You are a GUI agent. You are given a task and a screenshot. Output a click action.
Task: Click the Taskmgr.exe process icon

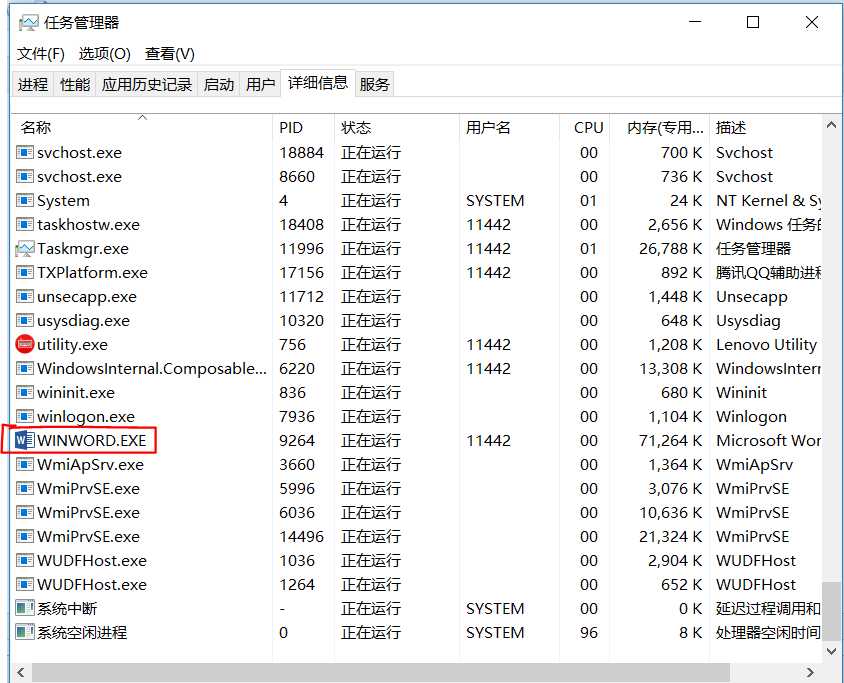click(x=25, y=249)
